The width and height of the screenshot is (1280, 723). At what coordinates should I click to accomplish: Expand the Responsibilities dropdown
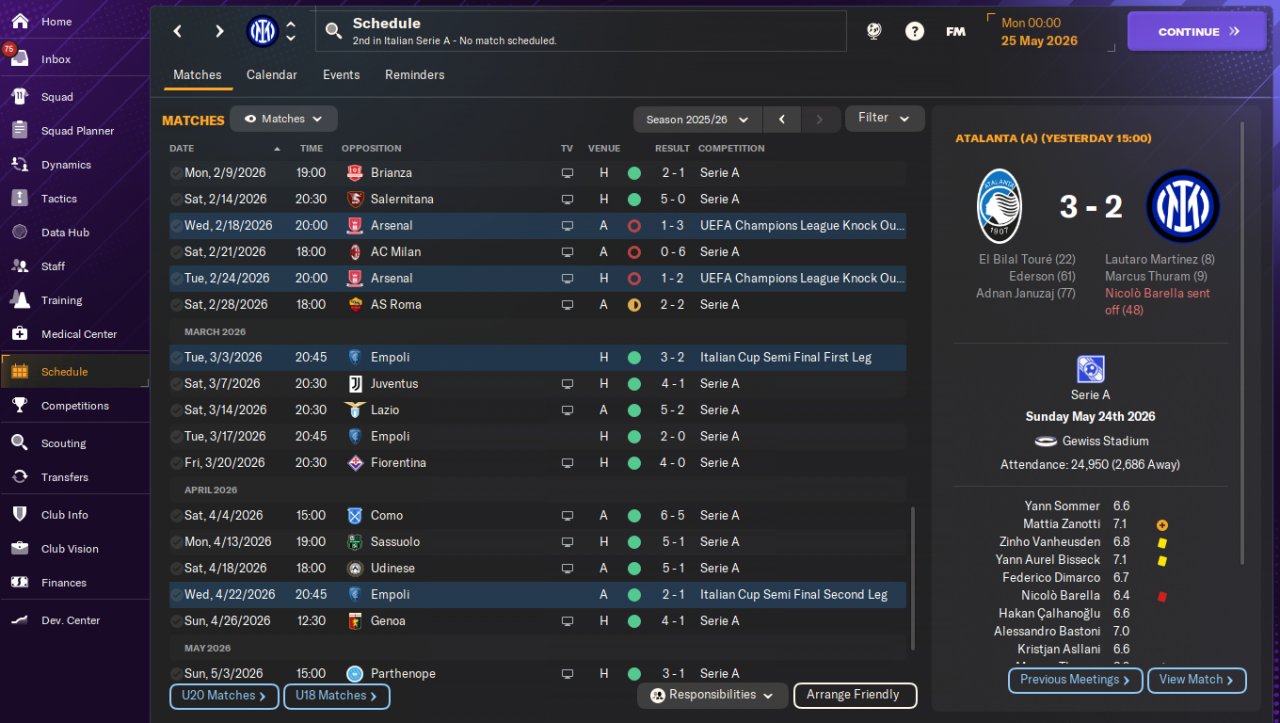711,695
